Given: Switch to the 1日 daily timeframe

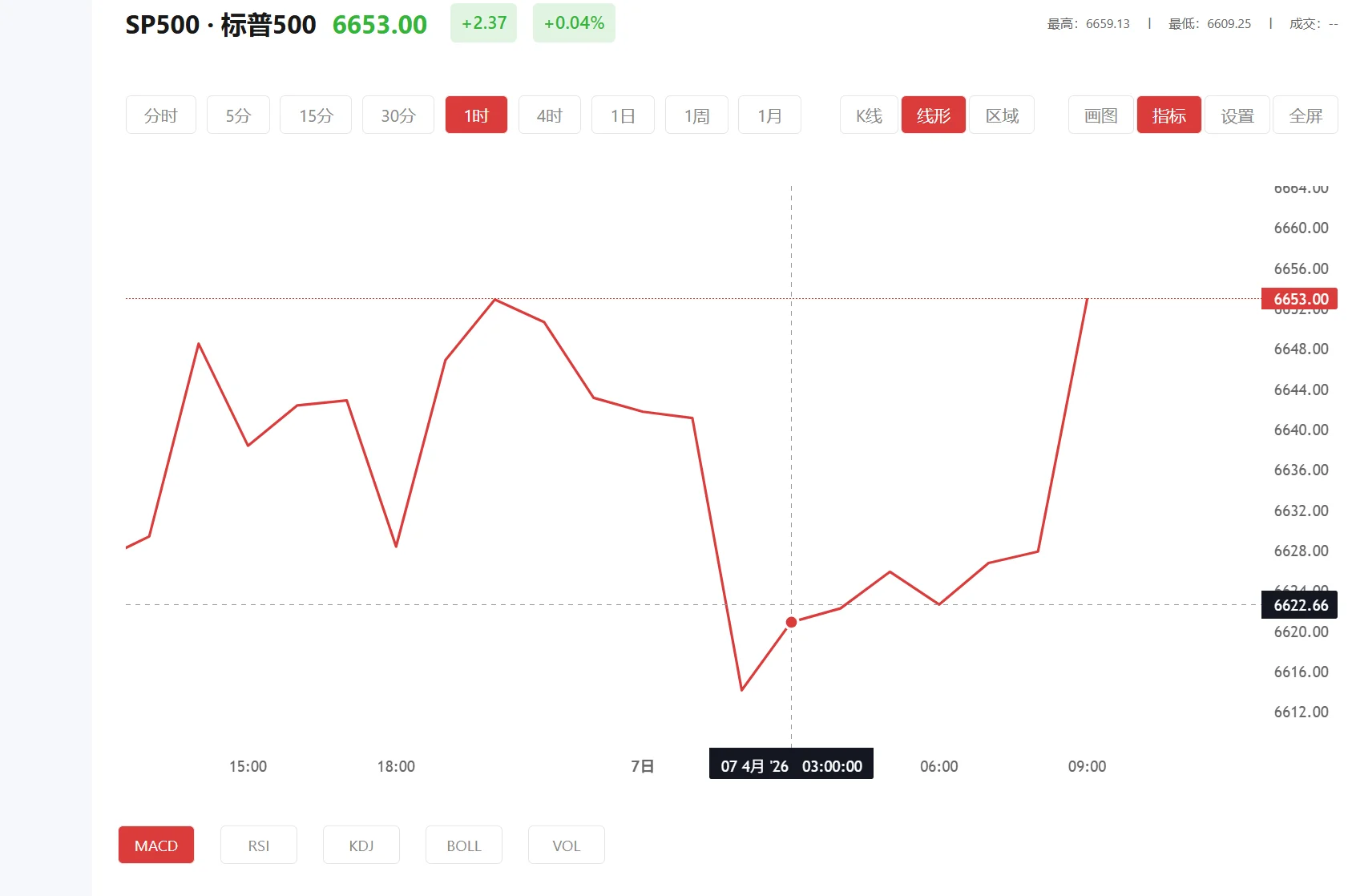Looking at the screenshot, I should tap(623, 115).
